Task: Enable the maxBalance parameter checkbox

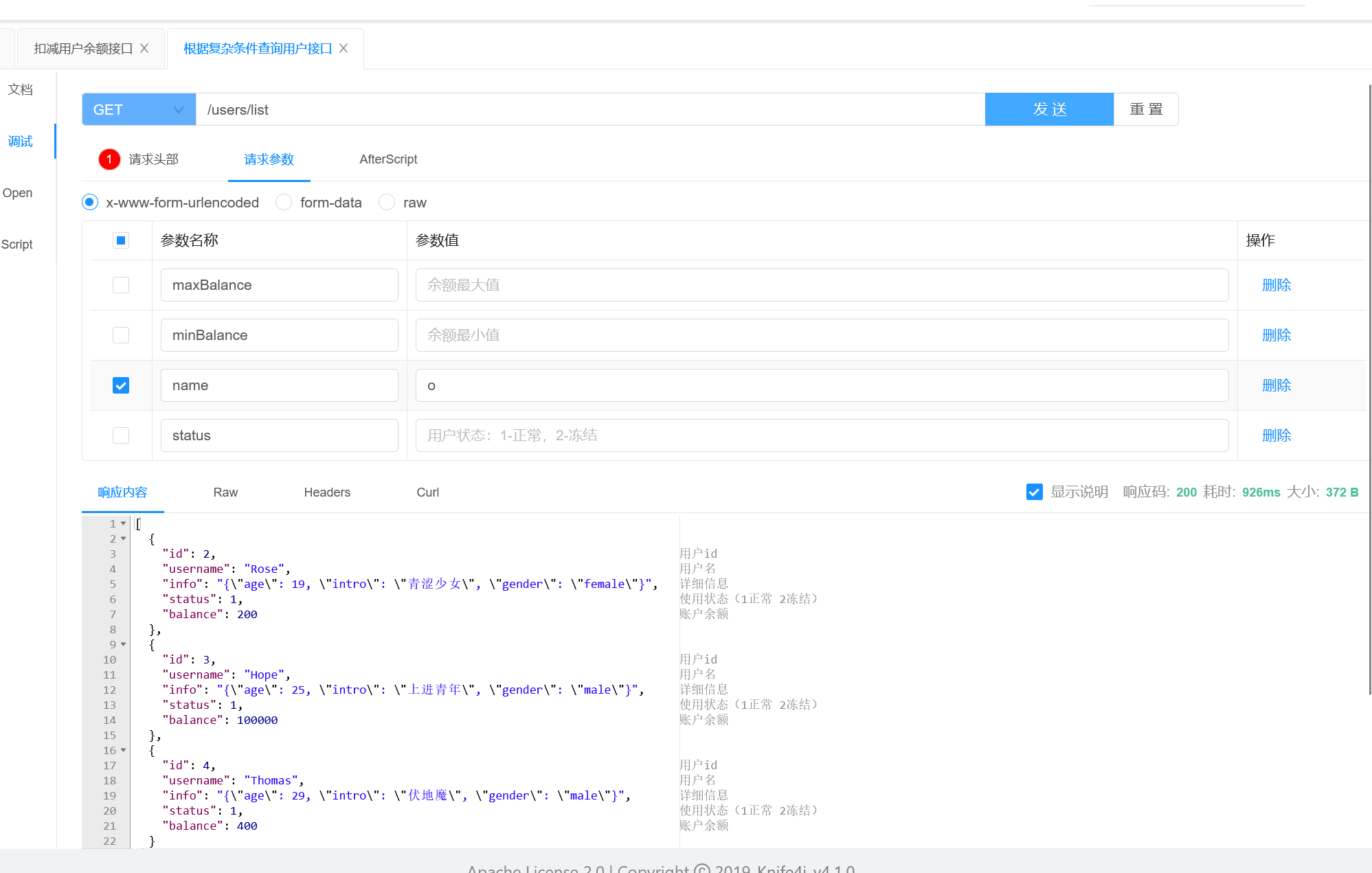Action: (120, 284)
